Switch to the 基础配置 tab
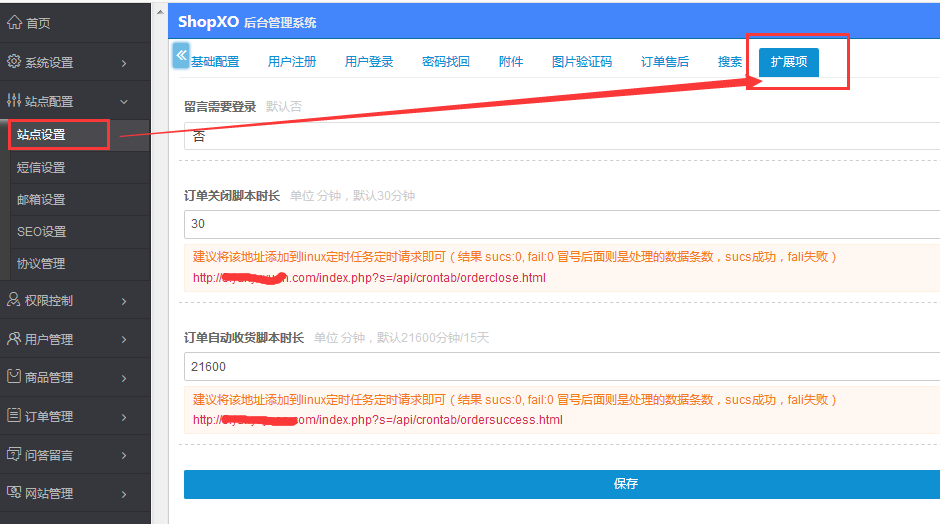940x524 pixels. pos(215,62)
